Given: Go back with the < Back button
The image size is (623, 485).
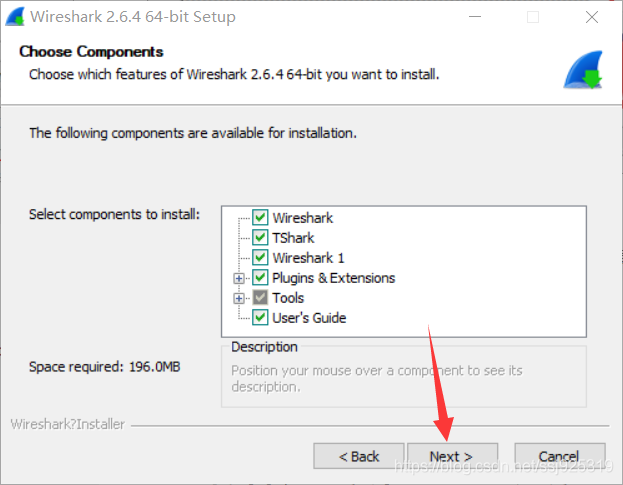Looking at the screenshot, I should pos(359,456).
